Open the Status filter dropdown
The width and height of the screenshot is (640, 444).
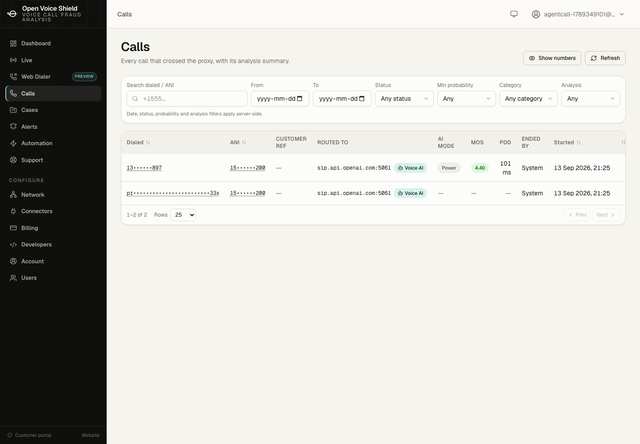click(x=404, y=99)
